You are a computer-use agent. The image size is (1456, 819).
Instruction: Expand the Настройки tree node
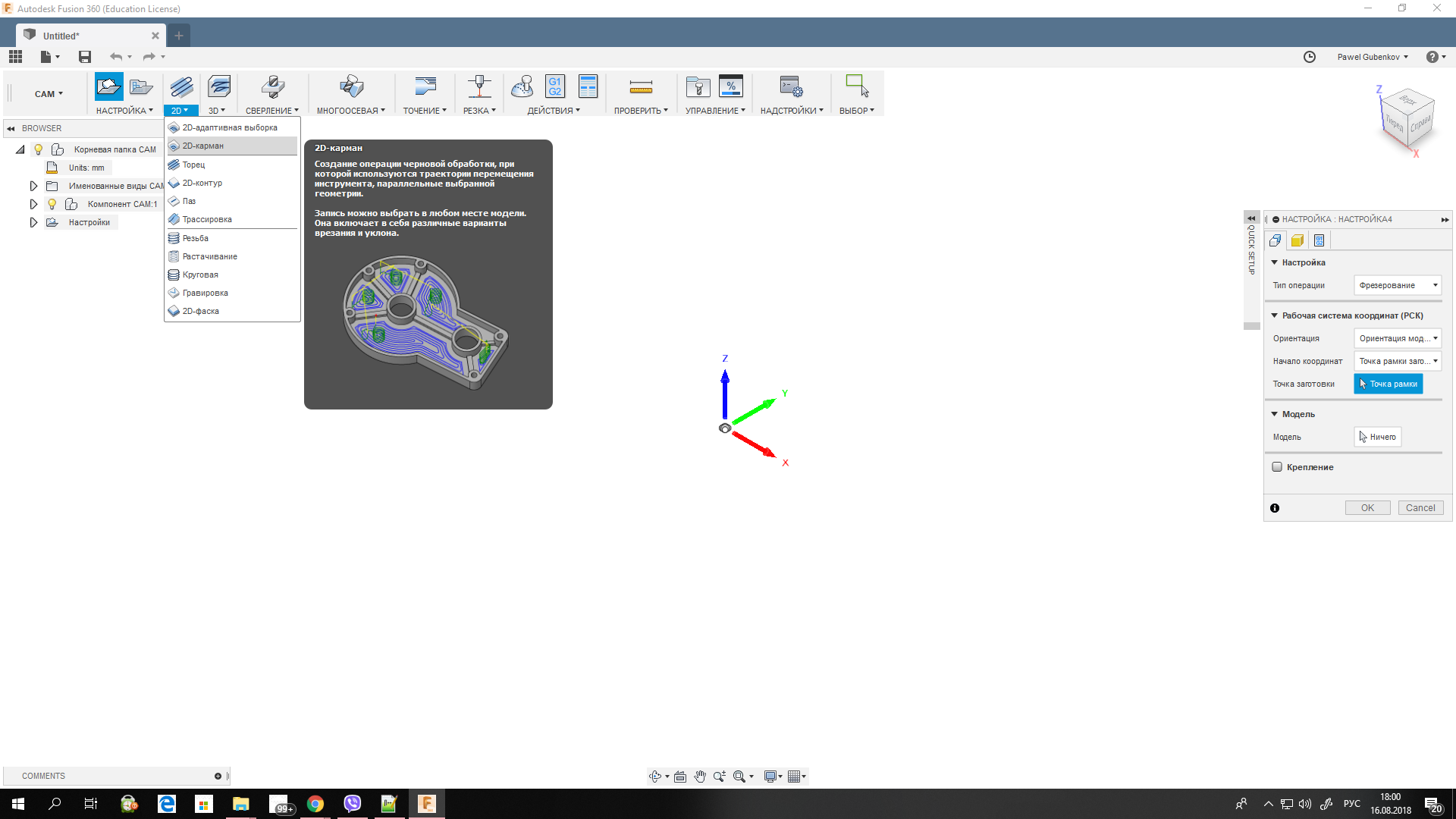33,222
